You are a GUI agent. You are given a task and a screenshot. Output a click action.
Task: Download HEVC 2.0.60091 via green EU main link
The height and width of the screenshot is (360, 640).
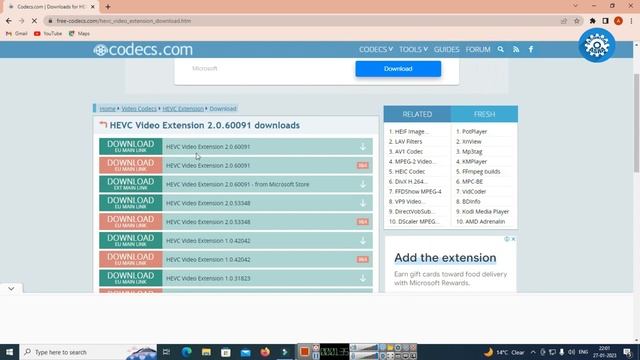click(x=131, y=147)
